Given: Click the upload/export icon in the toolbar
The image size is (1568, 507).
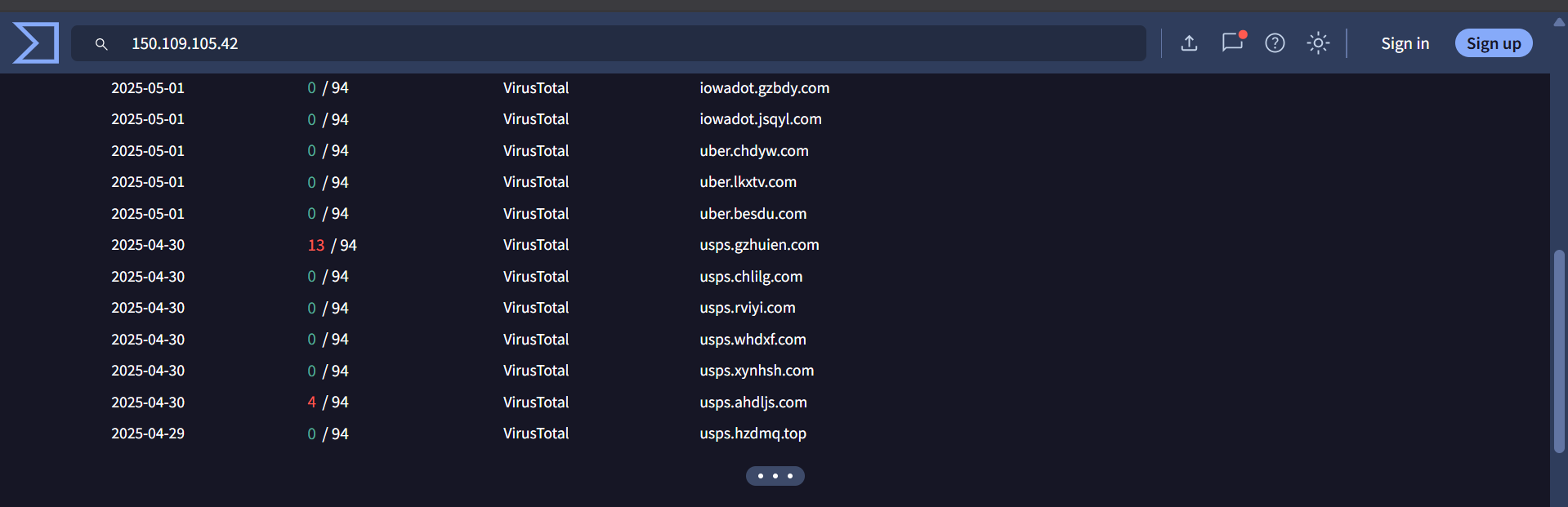Looking at the screenshot, I should pos(1190,43).
